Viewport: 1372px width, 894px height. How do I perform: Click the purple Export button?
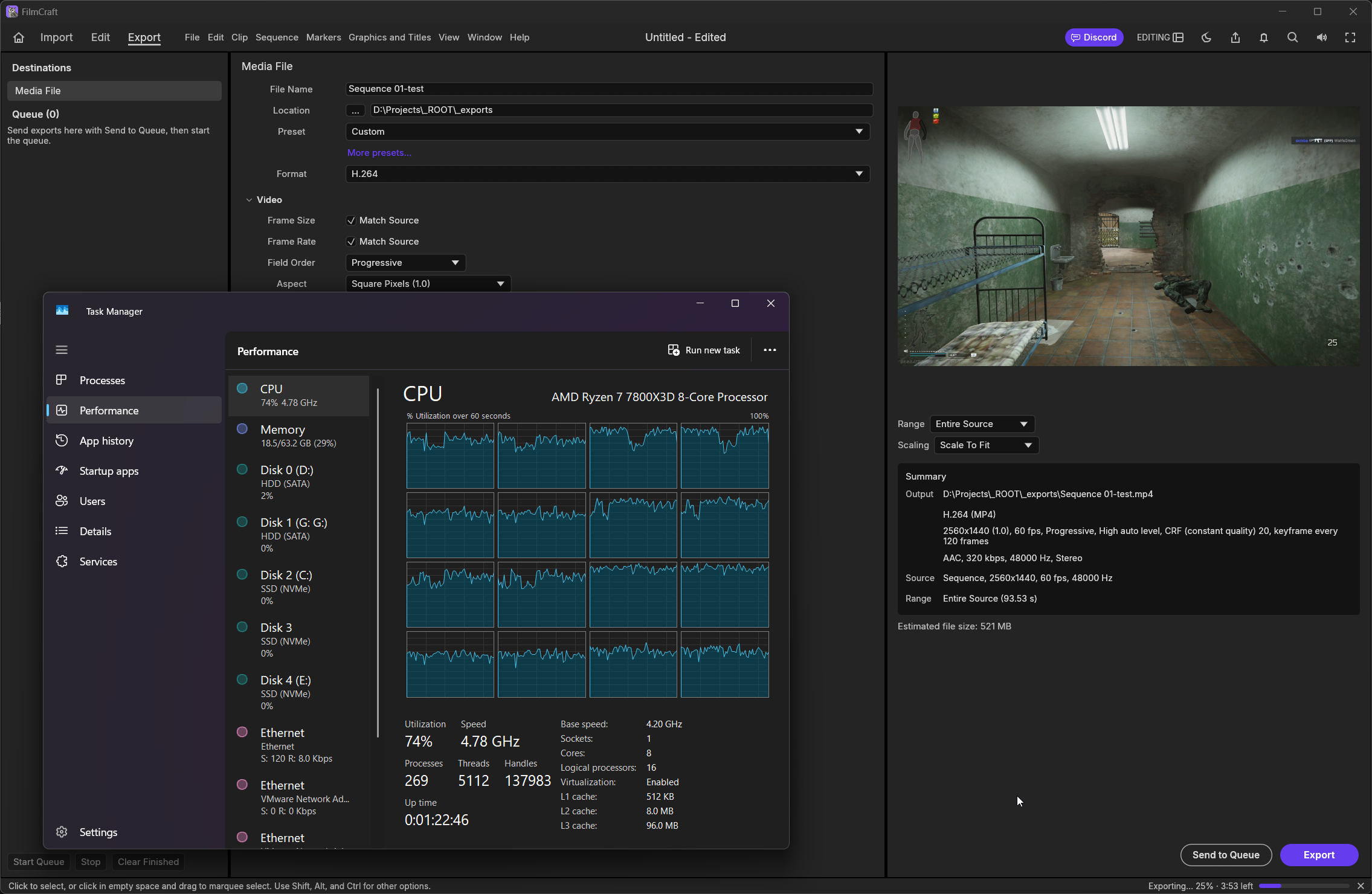pos(1319,855)
